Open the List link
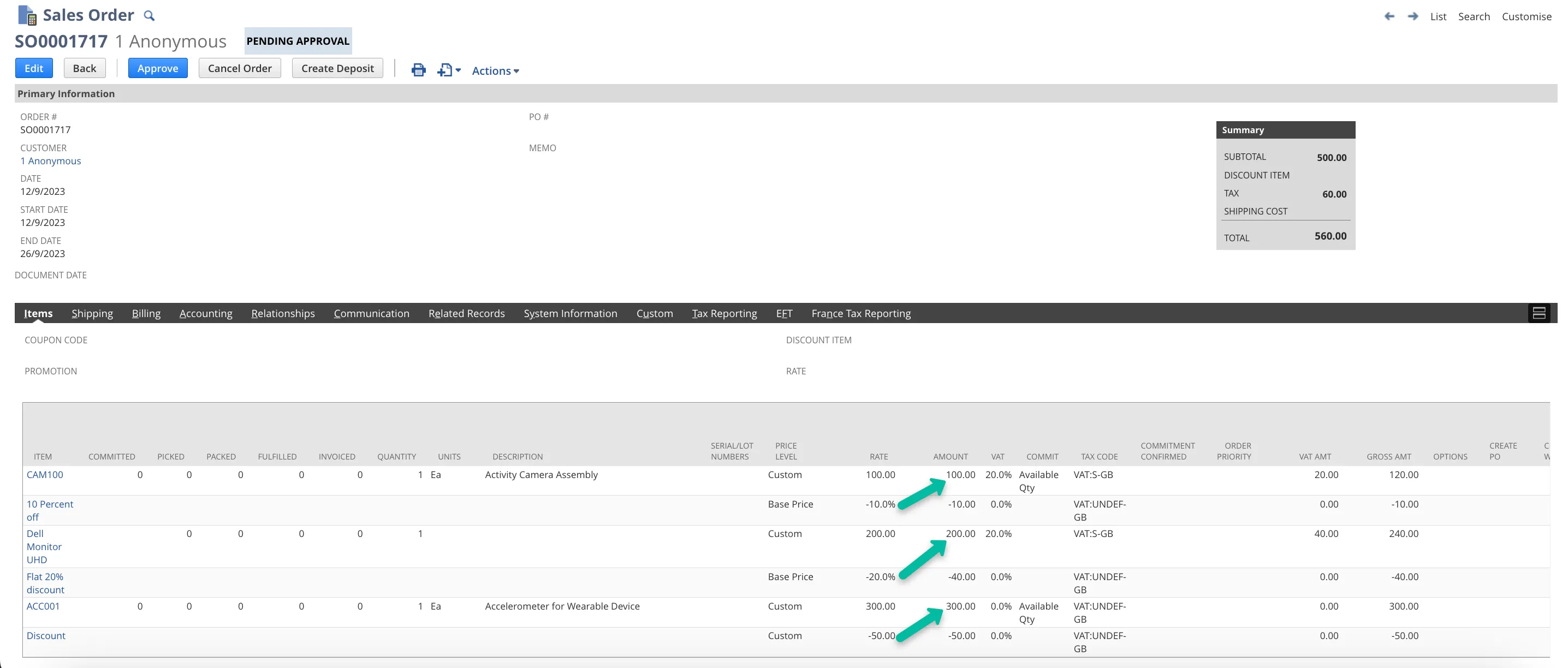 pyautogui.click(x=1439, y=16)
